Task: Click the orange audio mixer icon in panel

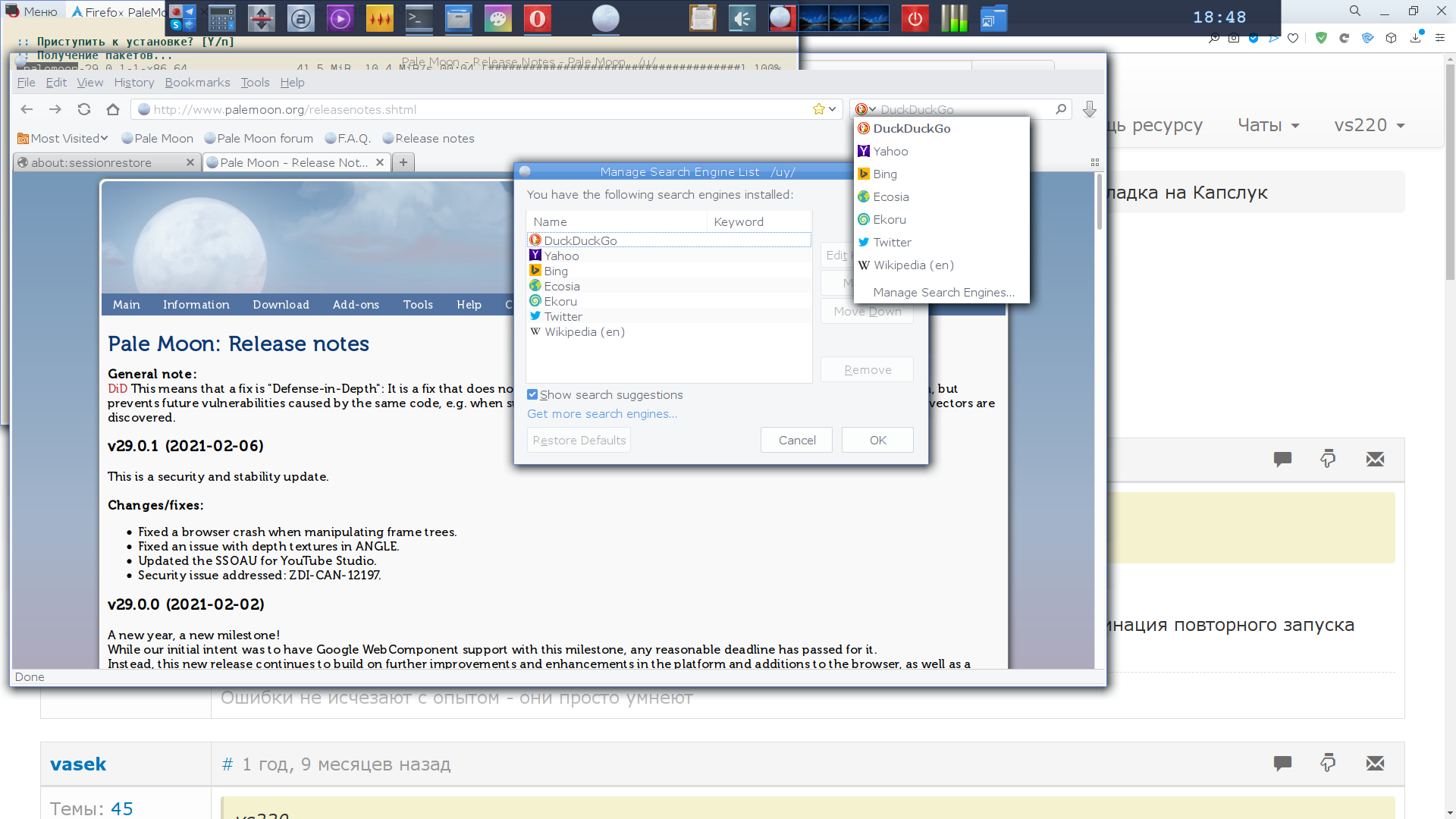Action: 380,18
